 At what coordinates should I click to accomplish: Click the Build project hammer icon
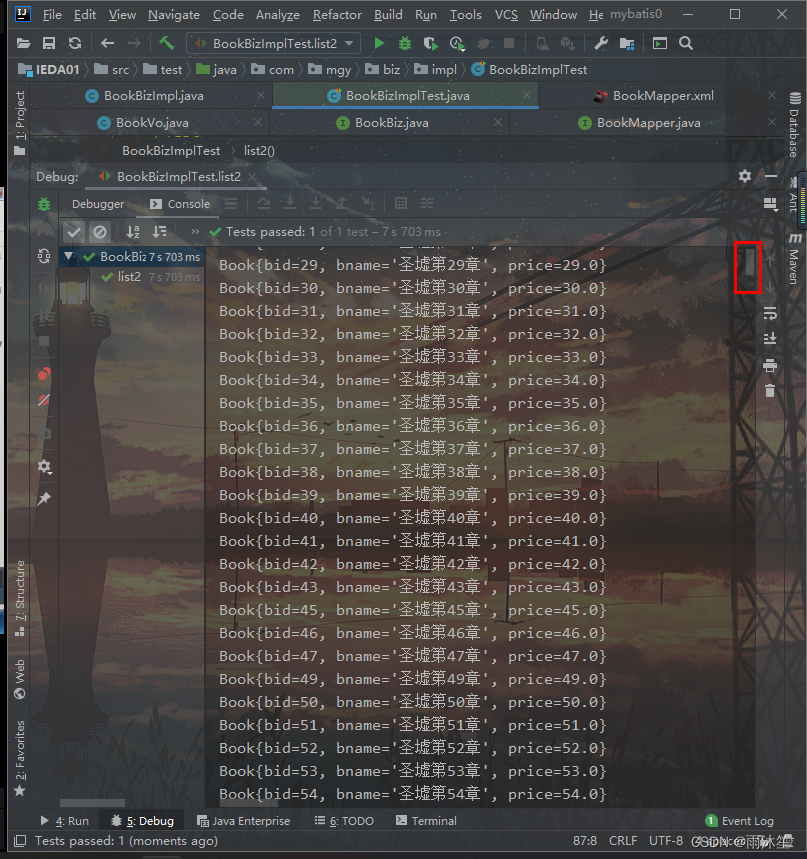pyautogui.click(x=166, y=43)
